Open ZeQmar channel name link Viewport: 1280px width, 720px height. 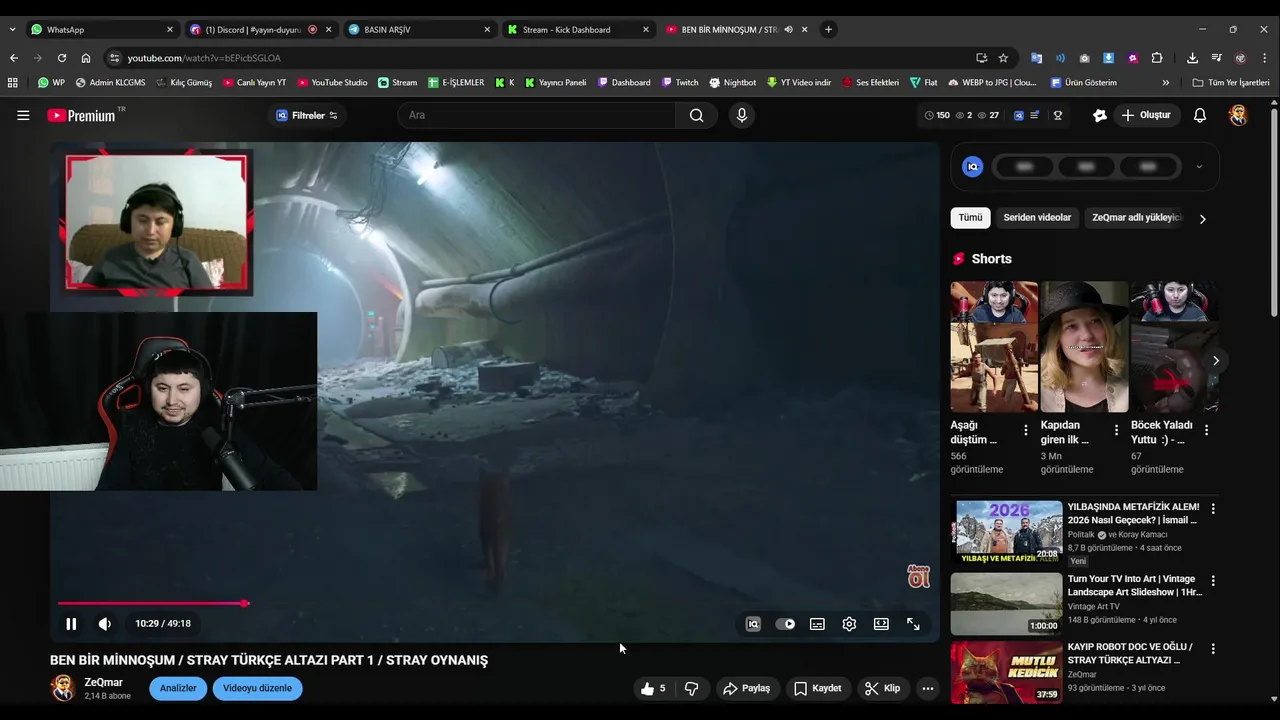pyautogui.click(x=103, y=682)
